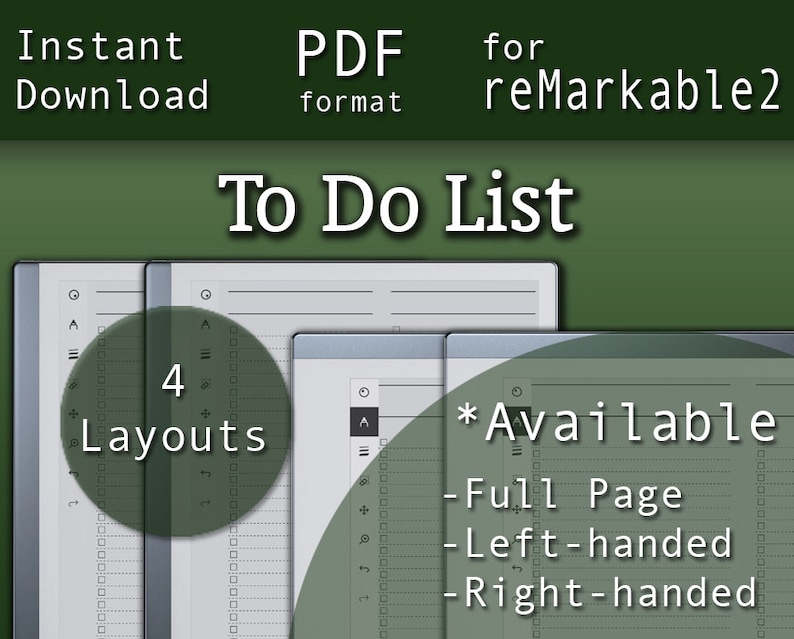Viewport: 794px width, 639px height.
Task: Click the zoom magnifier on leftmost tablet
Action: pos(73,444)
